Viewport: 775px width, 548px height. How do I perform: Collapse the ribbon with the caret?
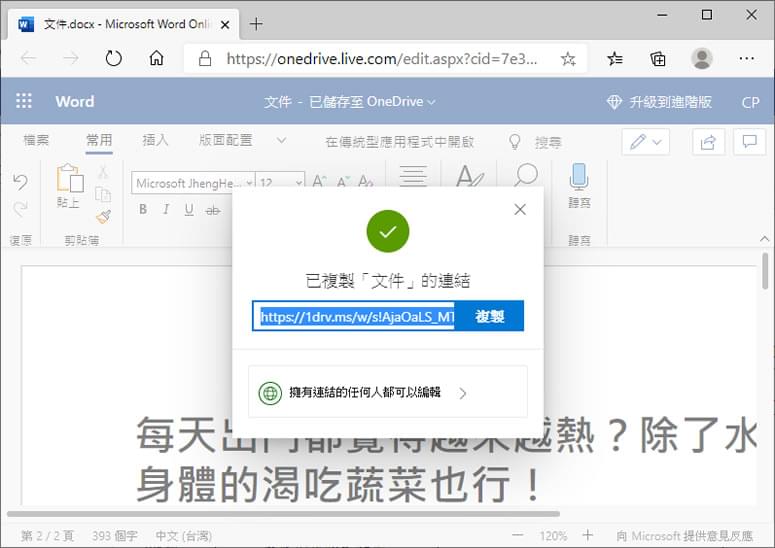click(x=764, y=239)
